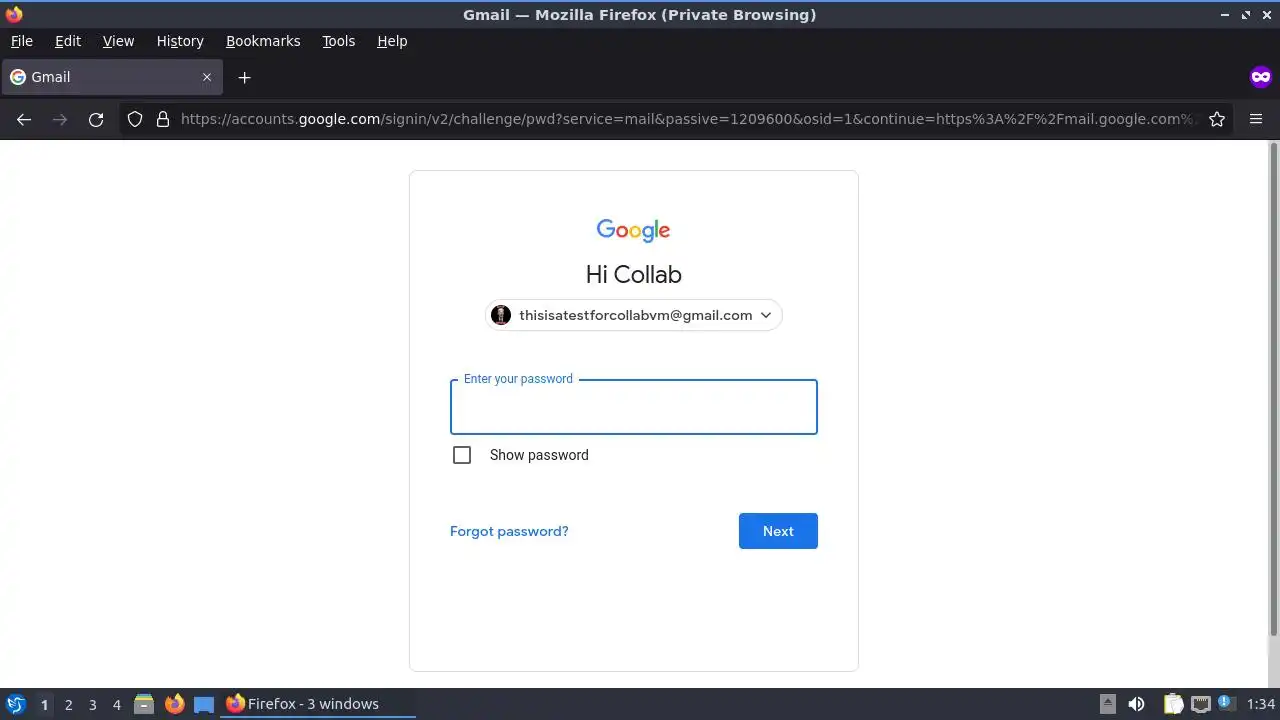Open the Bookmarks menu

click(x=263, y=41)
